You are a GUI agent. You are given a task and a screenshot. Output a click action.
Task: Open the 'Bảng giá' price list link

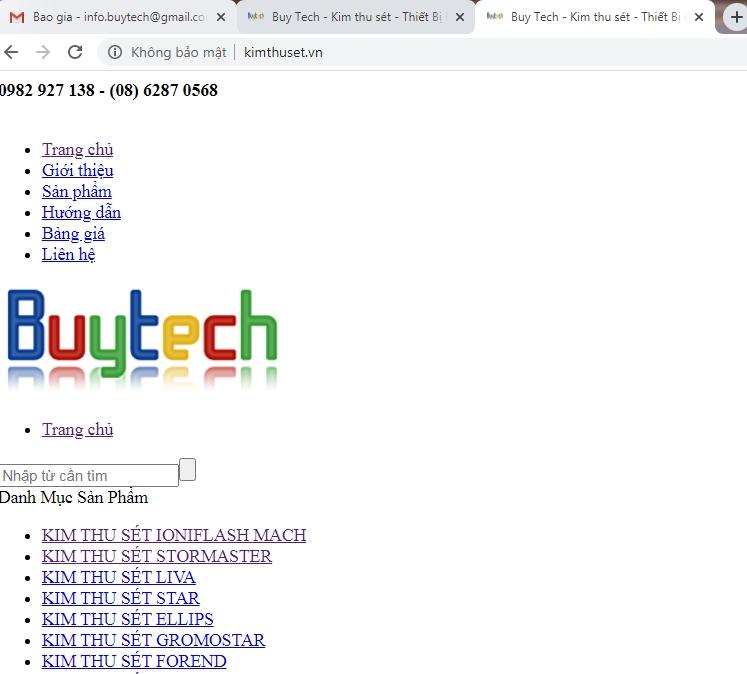click(73, 233)
